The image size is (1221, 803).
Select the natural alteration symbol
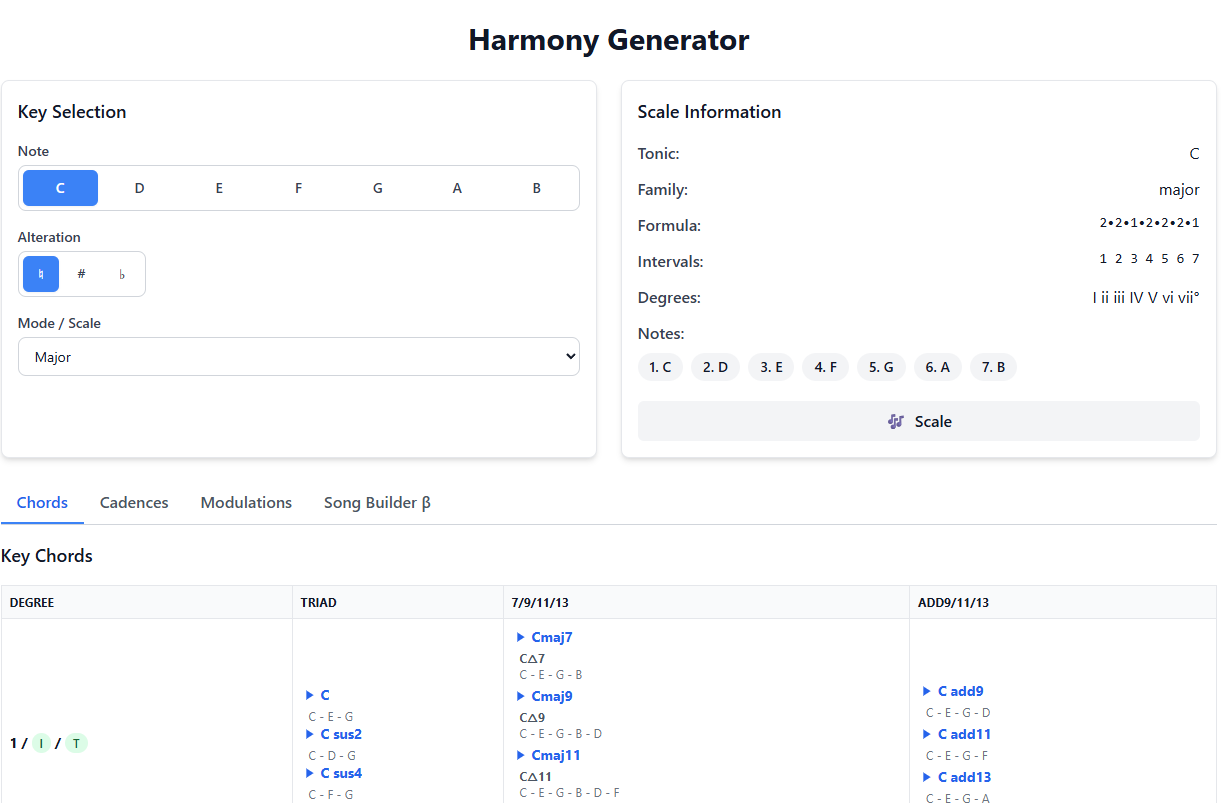point(41,274)
